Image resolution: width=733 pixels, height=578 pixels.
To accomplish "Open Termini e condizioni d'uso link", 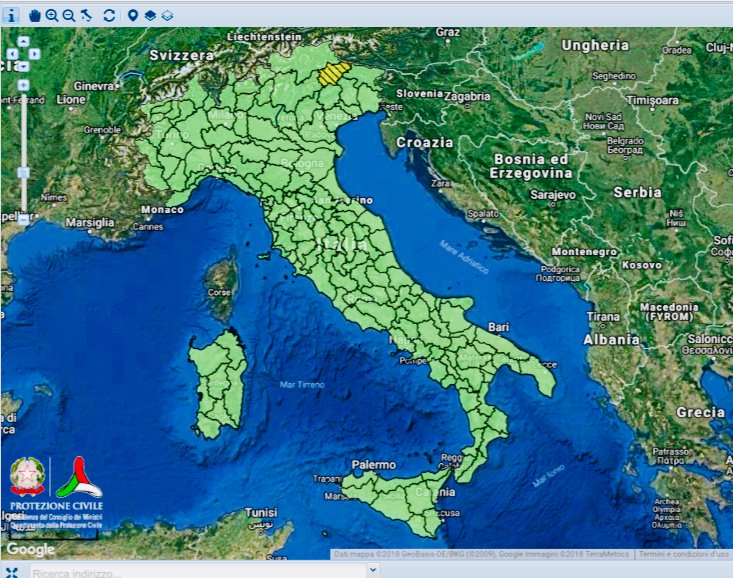I will (x=683, y=554).
